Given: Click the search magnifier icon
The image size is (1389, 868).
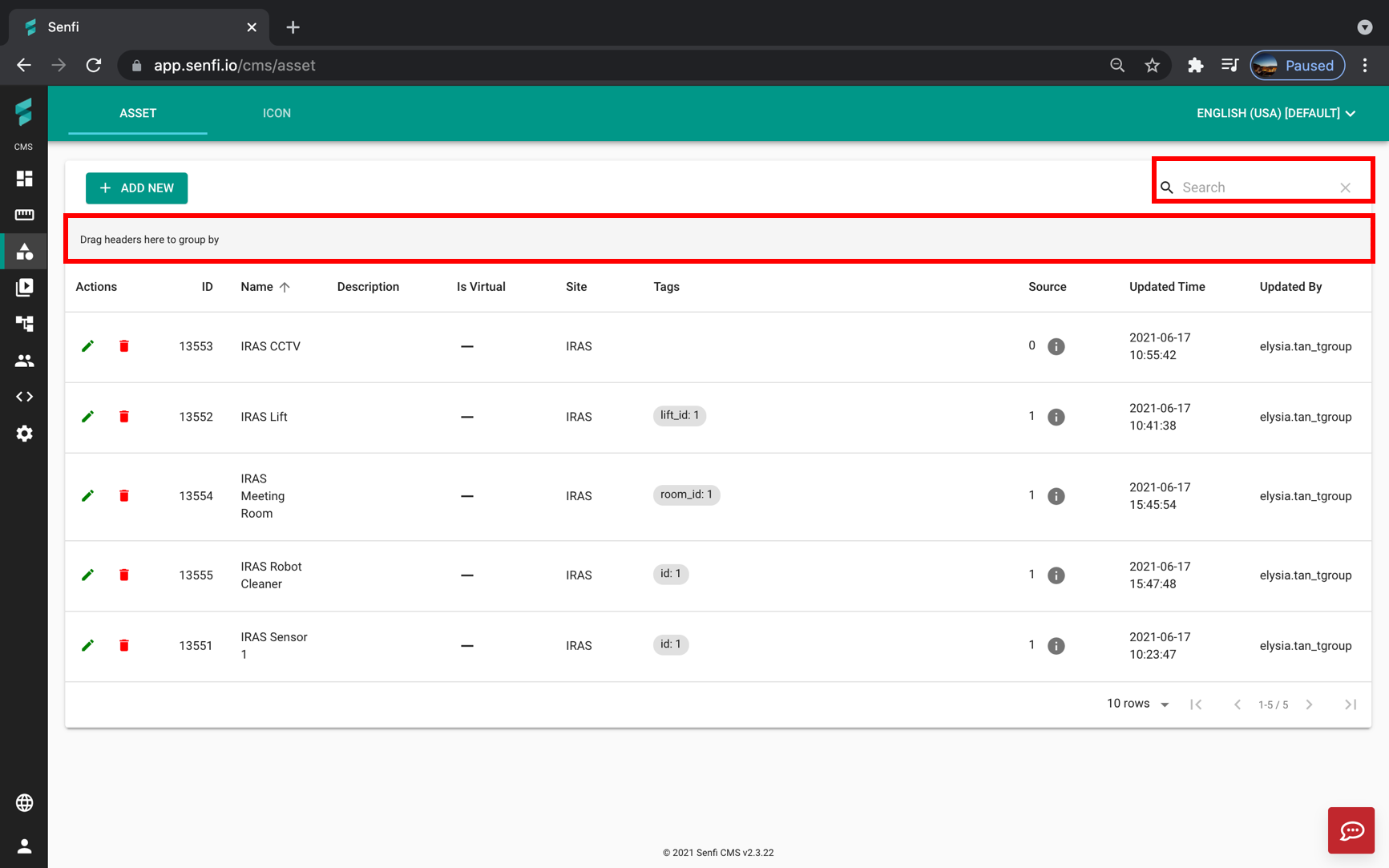Looking at the screenshot, I should 1167,188.
